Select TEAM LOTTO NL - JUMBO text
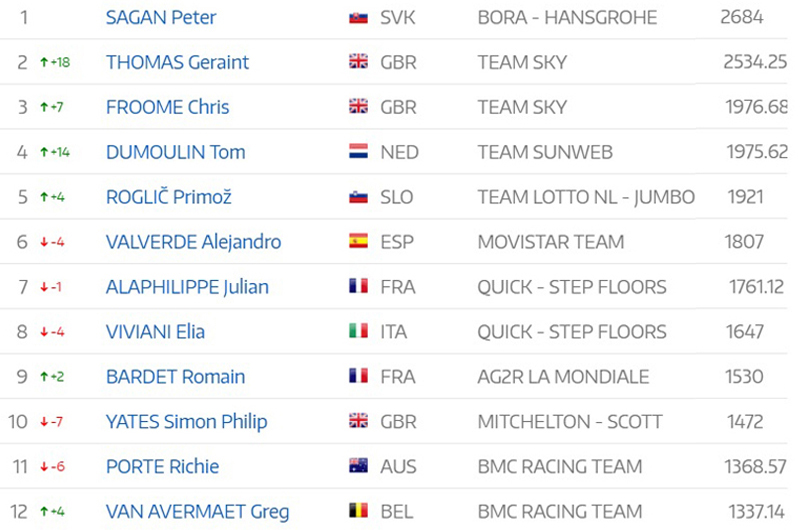The height and width of the screenshot is (530, 800). [x=586, y=197]
